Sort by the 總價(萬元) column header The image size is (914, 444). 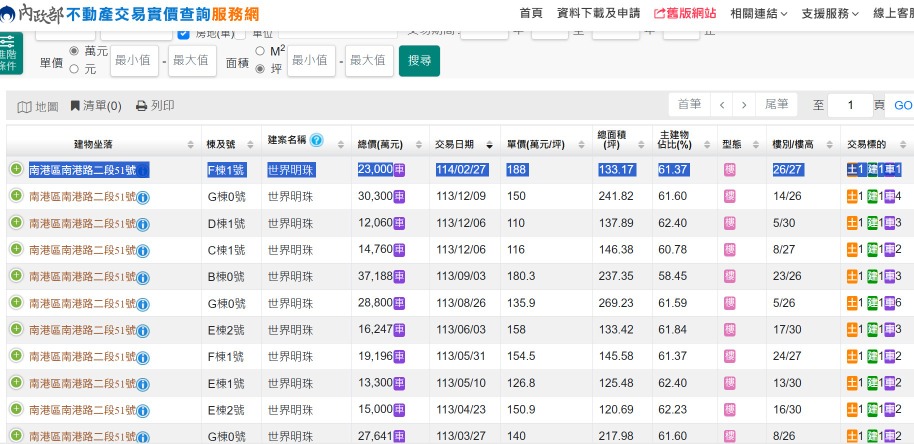pos(384,142)
